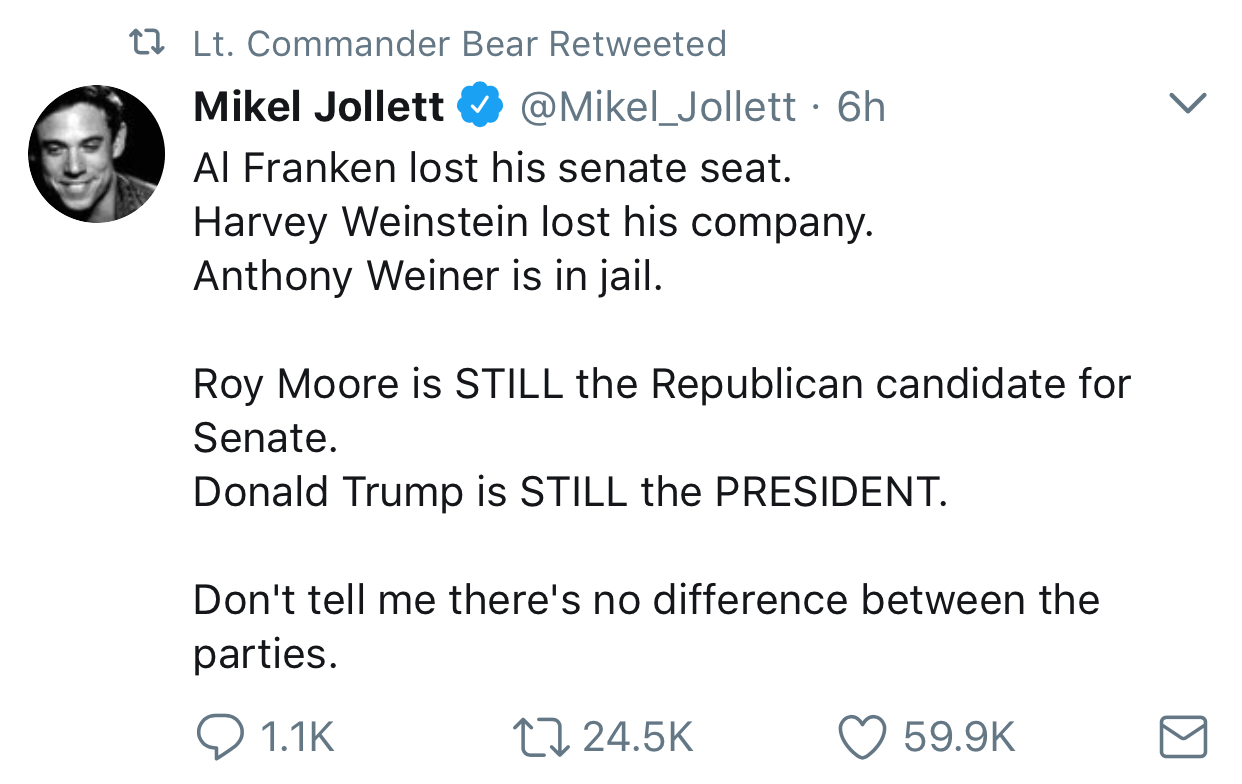Viewport: 1242px width, 784px height.
Task: View the 1.1K replies count
Action: 297,738
